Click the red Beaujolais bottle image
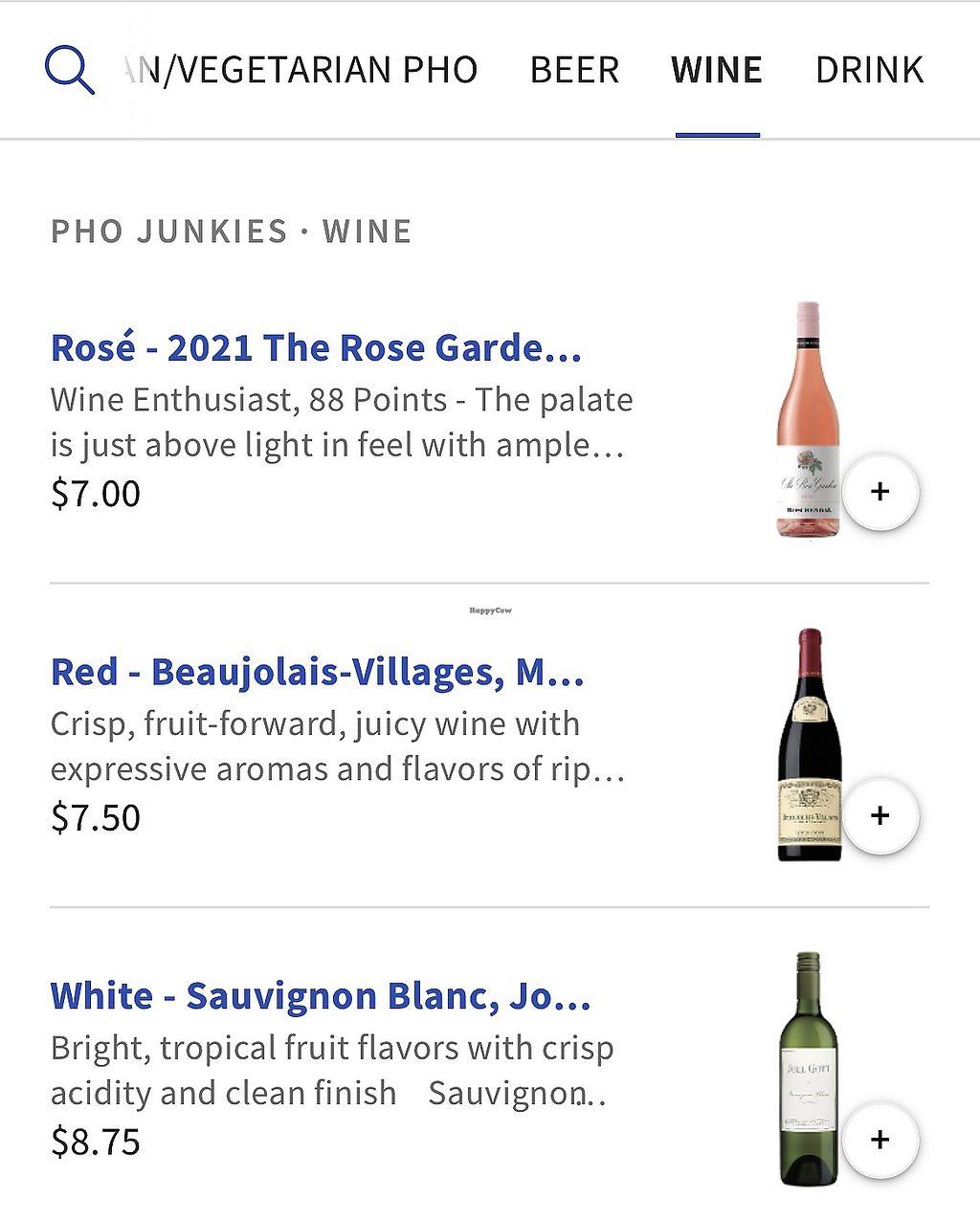The height and width of the screenshot is (1221, 980). pos(809,744)
